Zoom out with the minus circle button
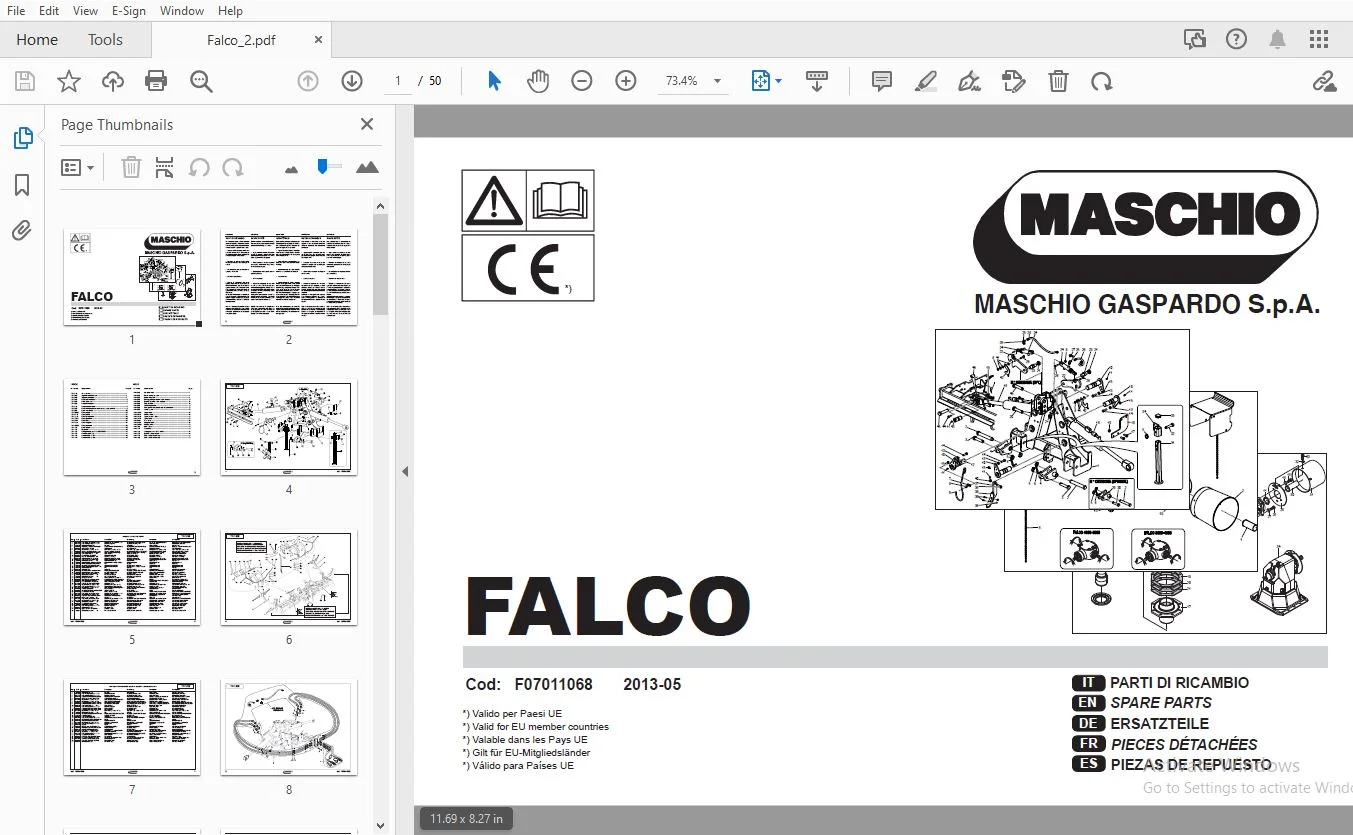Image resolution: width=1353 pixels, height=835 pixels. pos(582,81)
